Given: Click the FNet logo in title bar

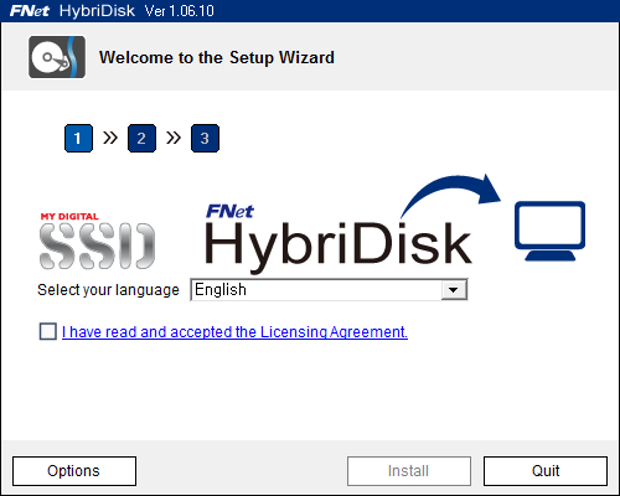Looking at the screenshot, I should [x=30, y=11].
